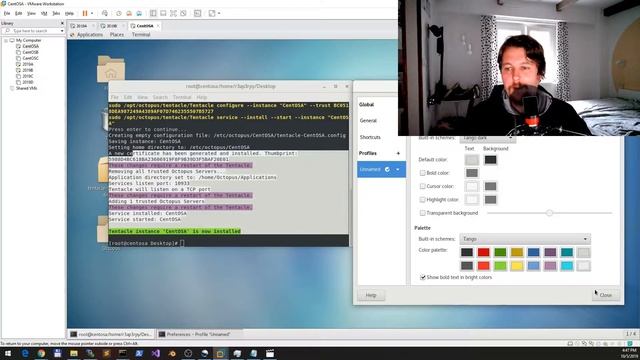Select CentOSA in the library tree
Screen dimensions: 640x360
pyautogui.click(x=30, y=47)
